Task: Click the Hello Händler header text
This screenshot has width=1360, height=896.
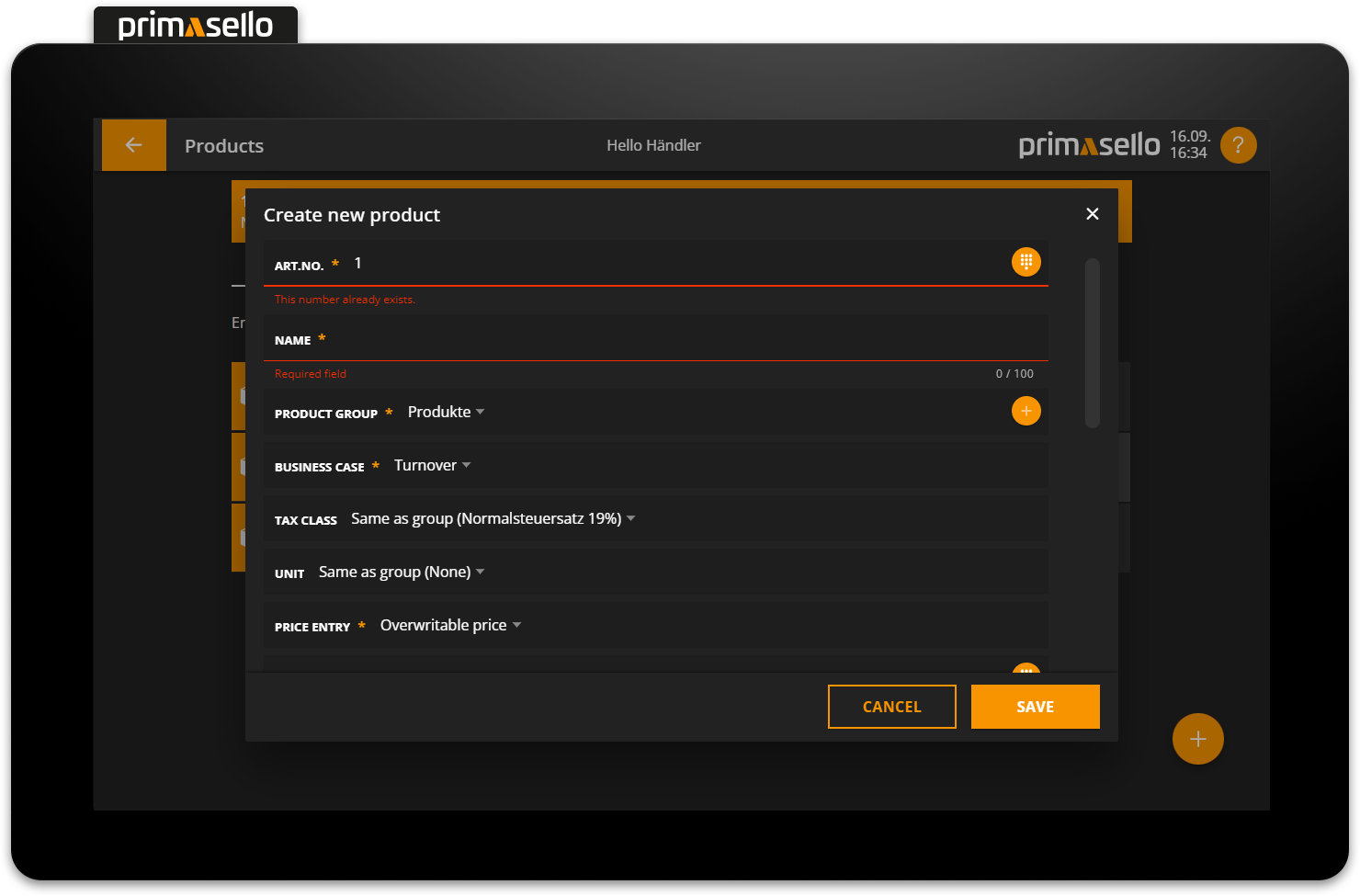Action: (x=653, y=144)
